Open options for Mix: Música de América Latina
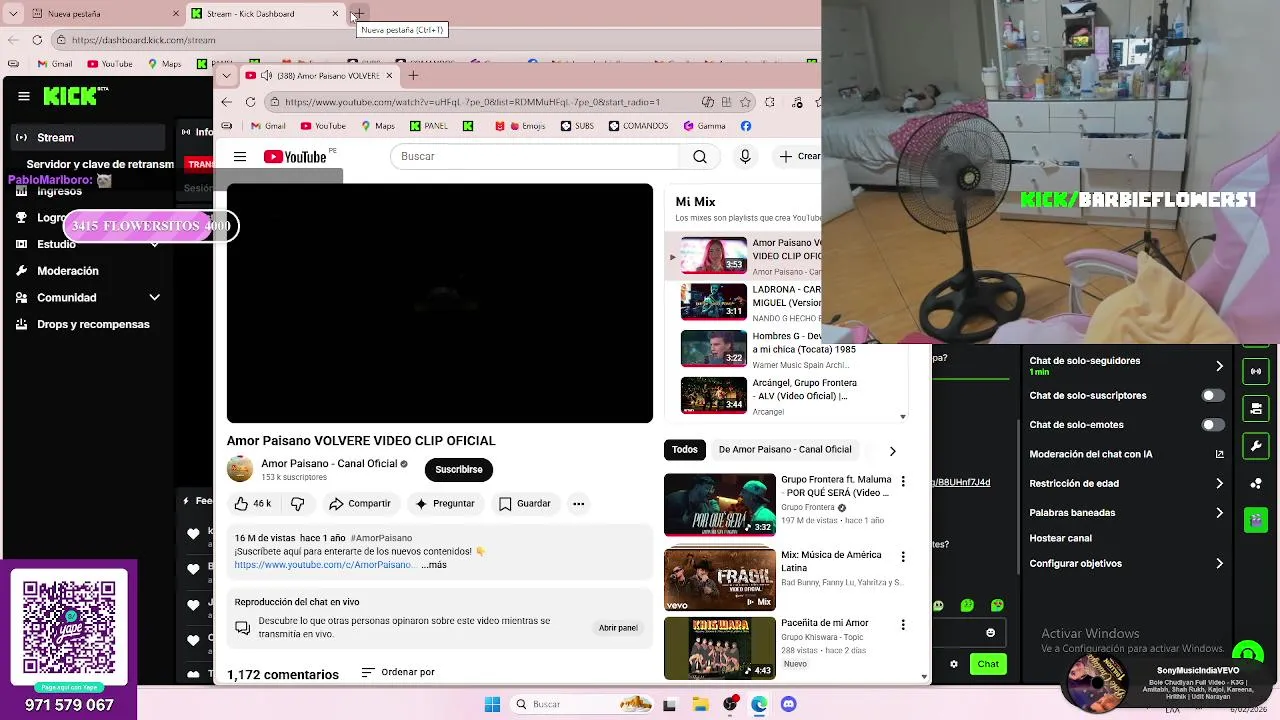Image resolution: width=1280 pixels, height=720 pixels. click(903, 556)
